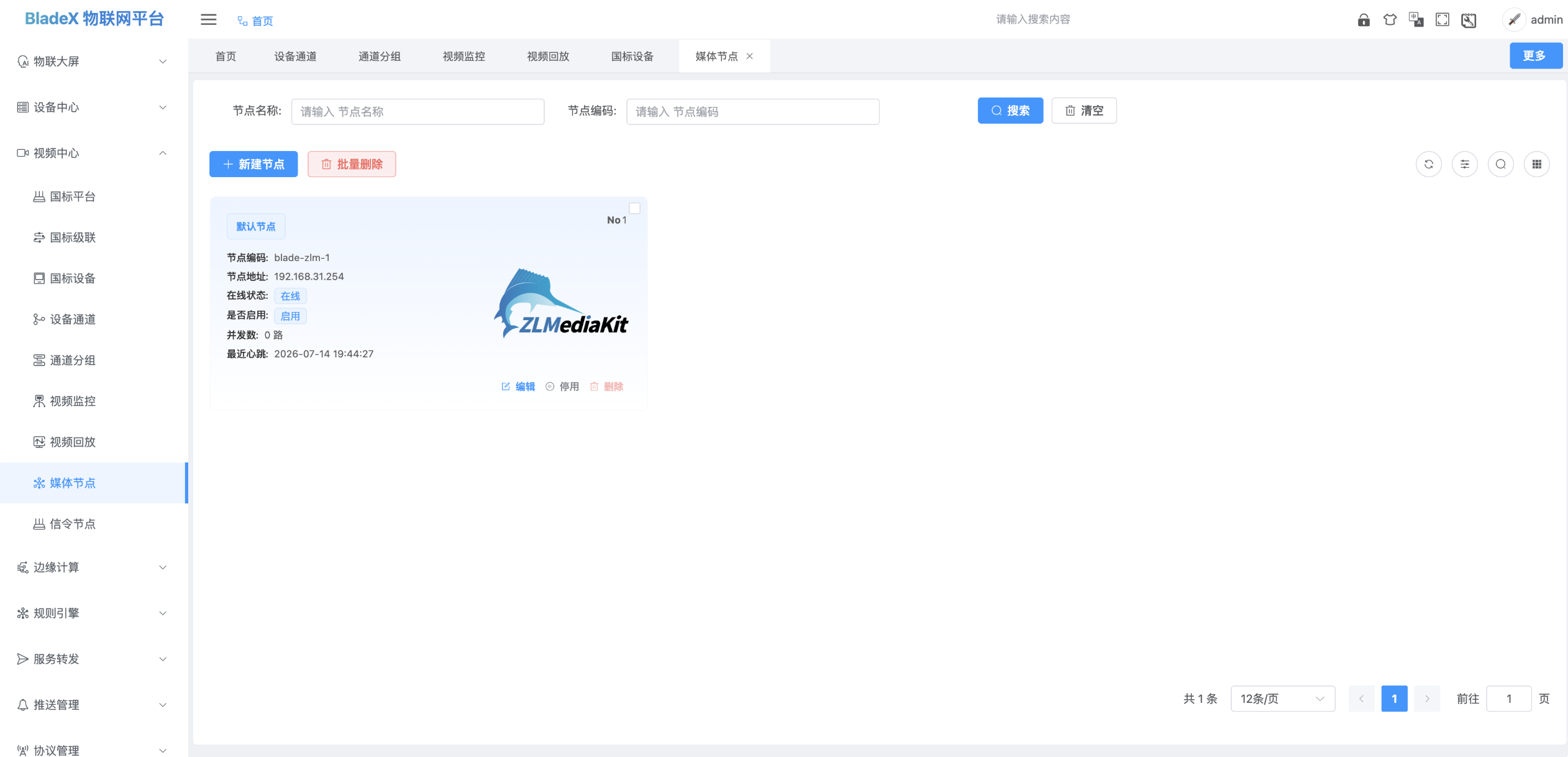This screenshot has height=757, width=1568.
Task: Open the 12条/页 page size dropdown
Action: [1283, 699]
